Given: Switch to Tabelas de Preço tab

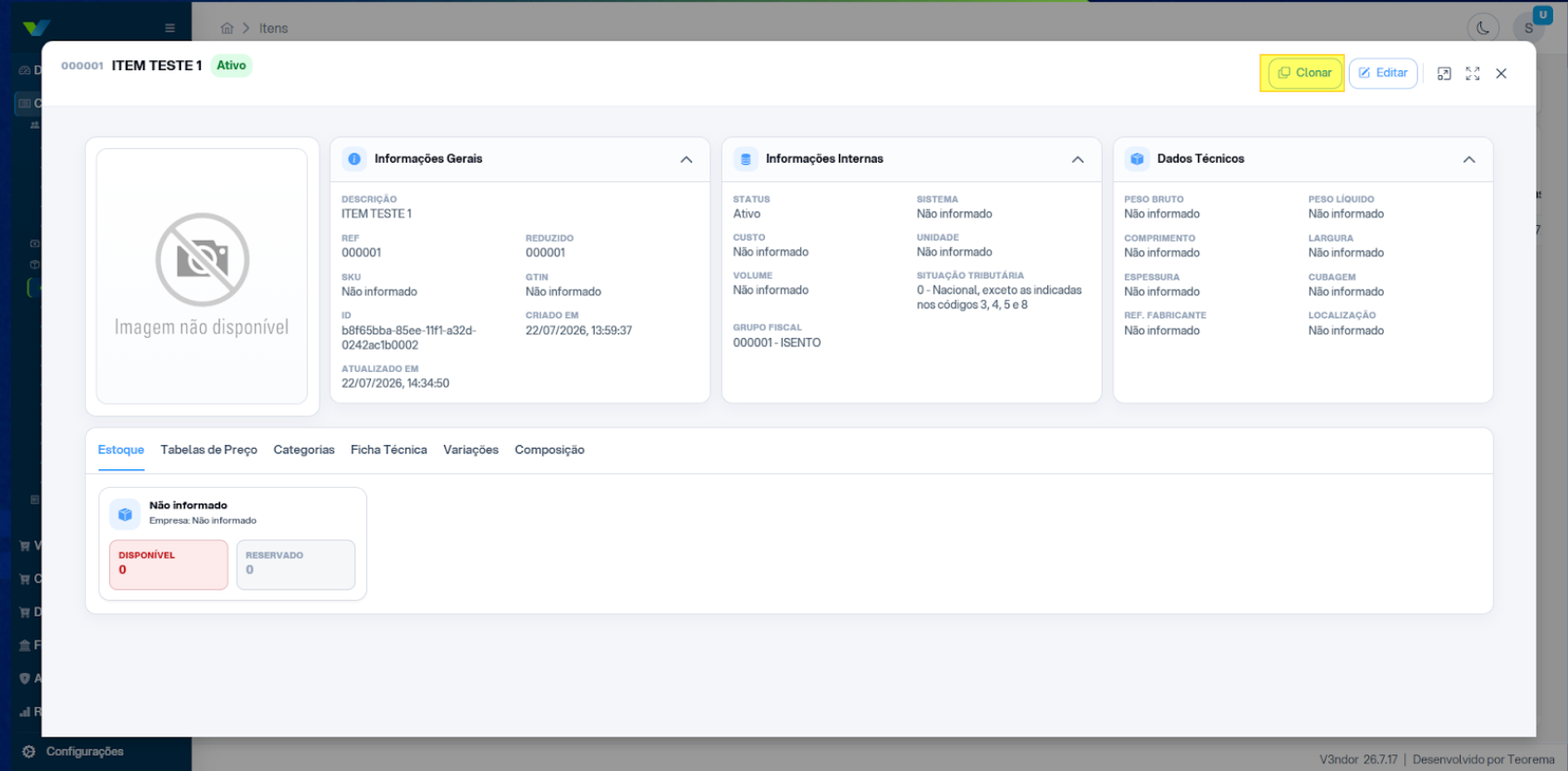Looking at the screenshot, I should point(209,450).
